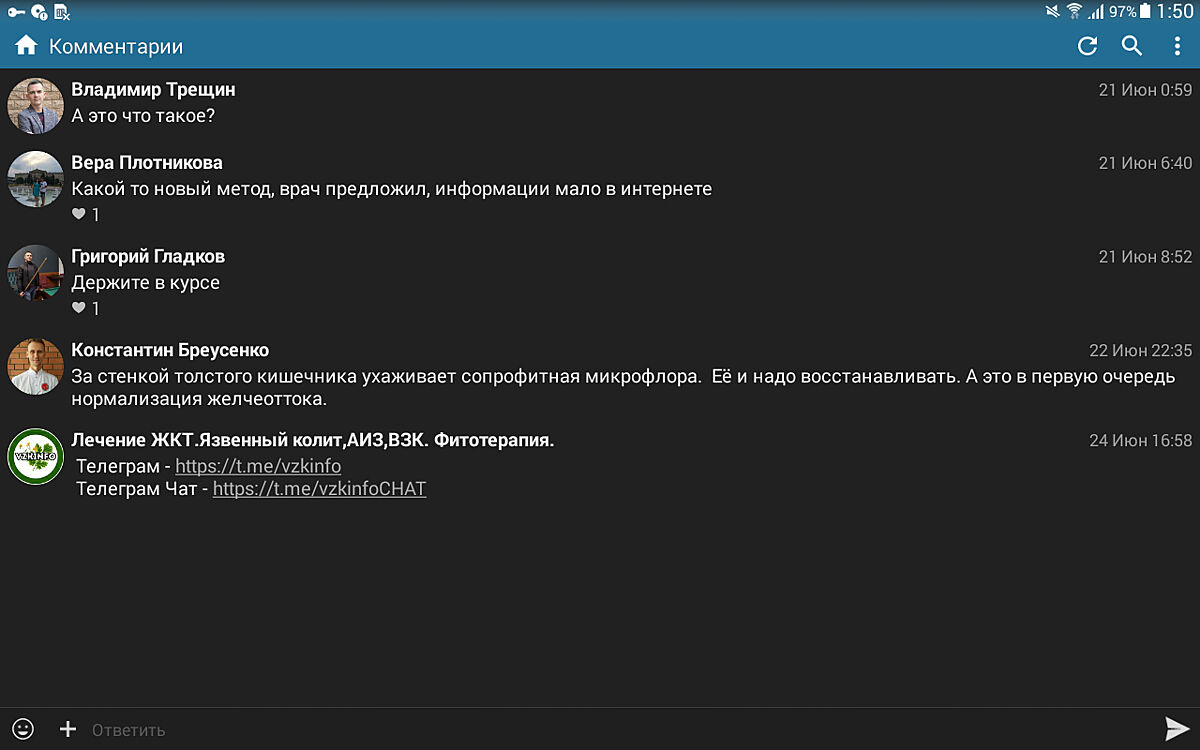Open Владимир Трещин's avatar
Screen dimensions: 1200x750
pos(36,104)
